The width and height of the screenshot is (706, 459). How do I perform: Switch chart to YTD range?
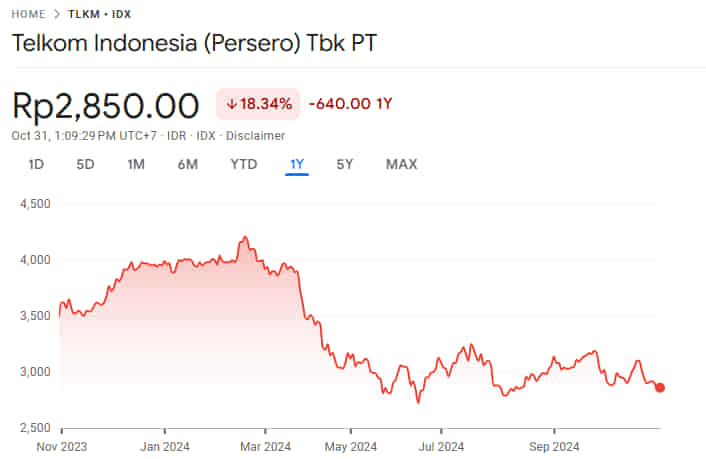[243, 164]
